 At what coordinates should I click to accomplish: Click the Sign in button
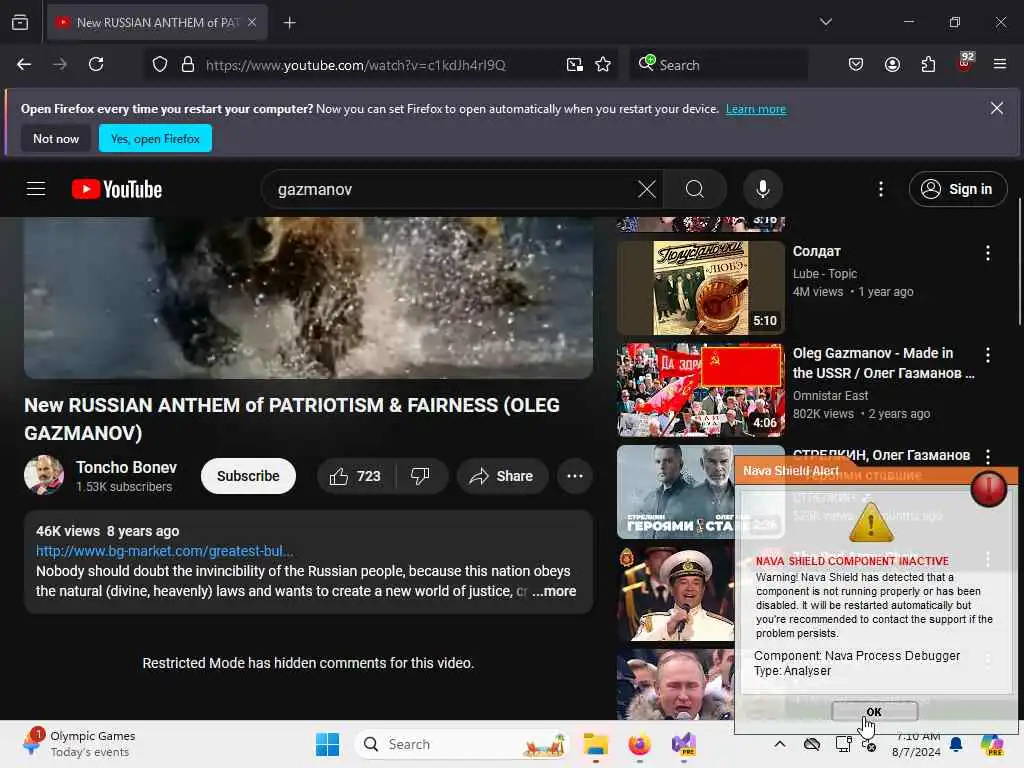click(x=957, y=189)
